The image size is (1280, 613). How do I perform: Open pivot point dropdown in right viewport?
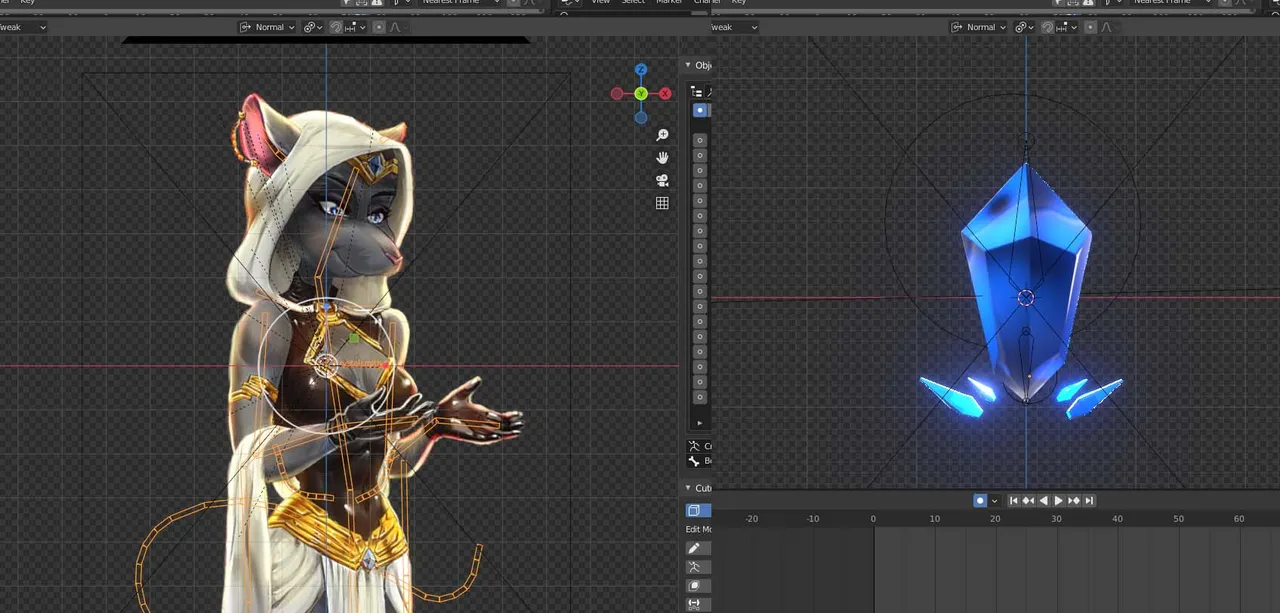pyautogui.click(x=1024, y=27)
